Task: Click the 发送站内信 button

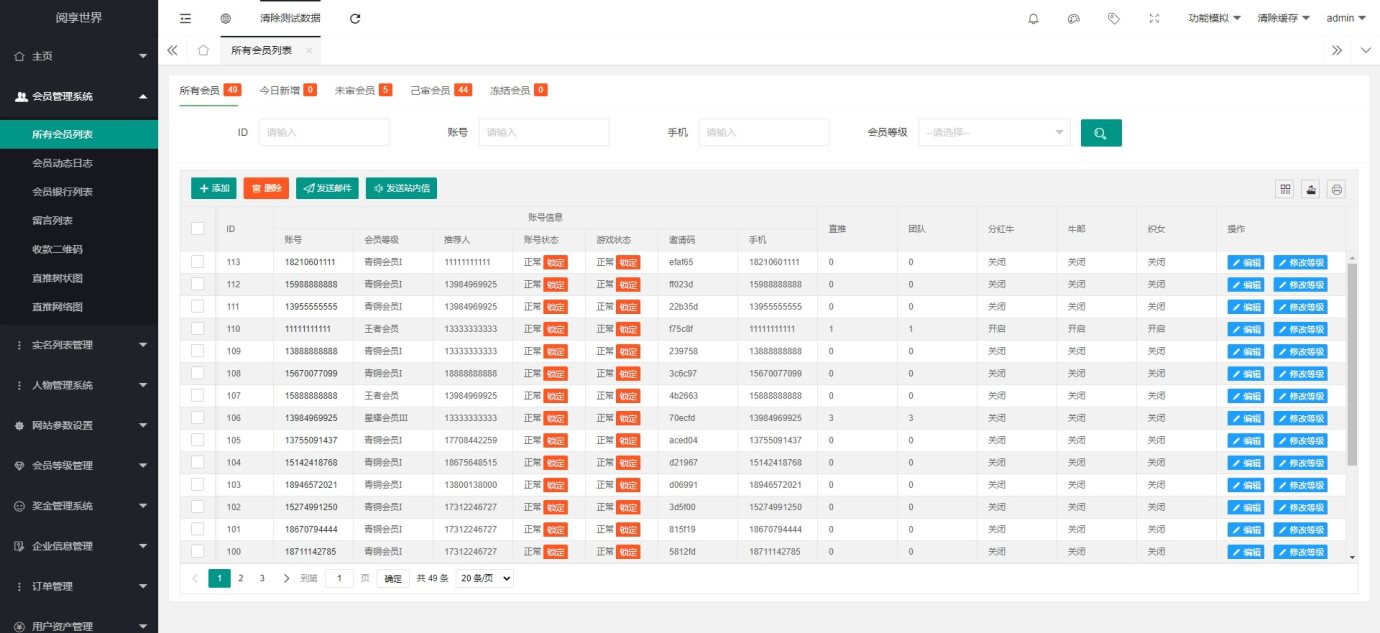Action: pyautogui.click(x=401, y=188)
